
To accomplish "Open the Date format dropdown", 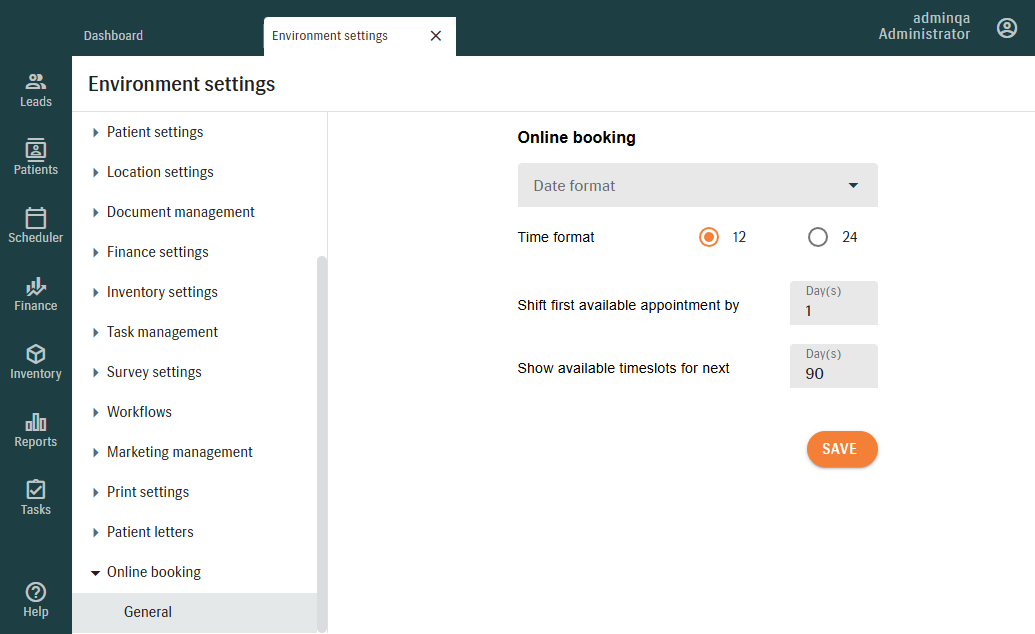I will coord(697,186).
